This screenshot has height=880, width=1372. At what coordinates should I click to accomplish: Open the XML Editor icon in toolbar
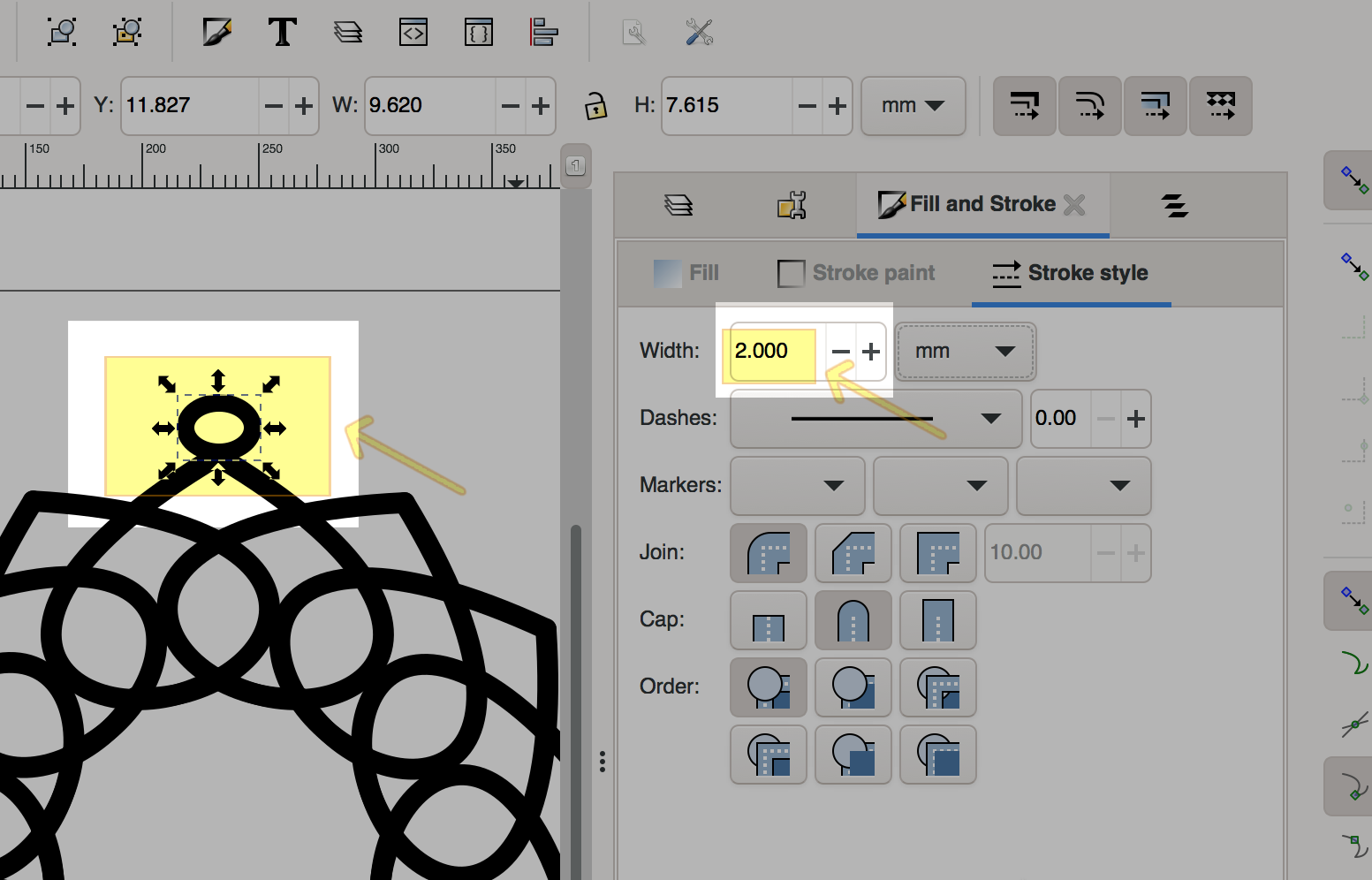tap(413, 33)
